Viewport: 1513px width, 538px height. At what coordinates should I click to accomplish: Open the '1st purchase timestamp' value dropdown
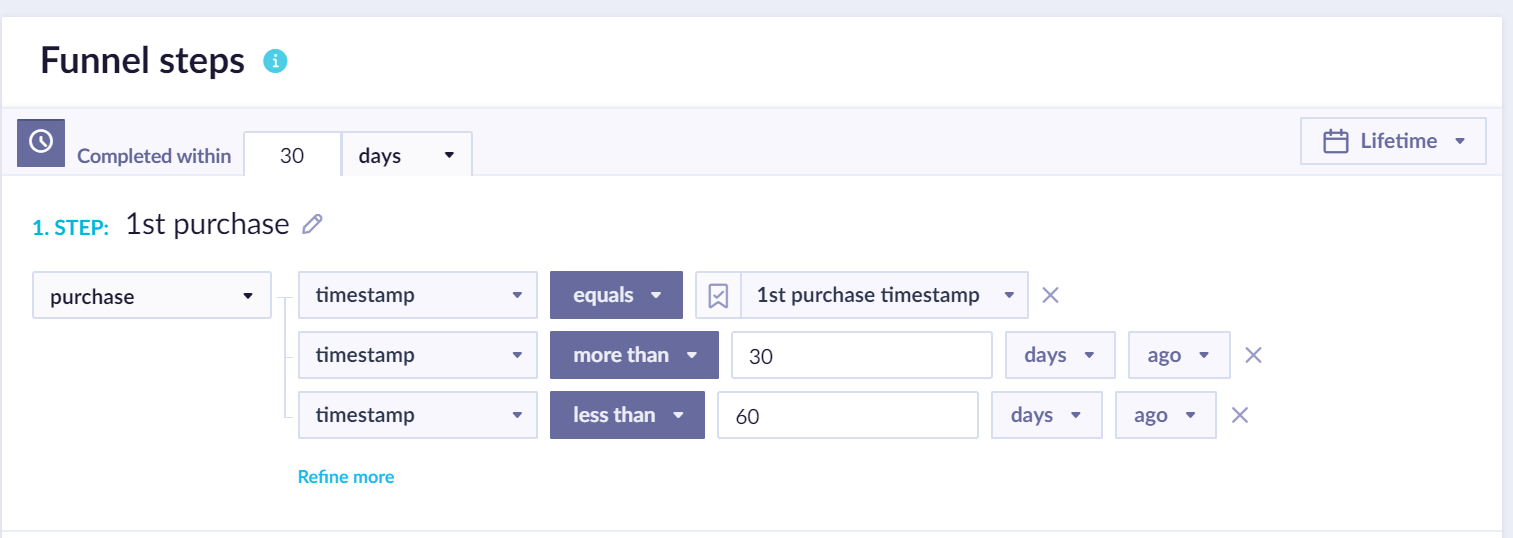[884, 295]
